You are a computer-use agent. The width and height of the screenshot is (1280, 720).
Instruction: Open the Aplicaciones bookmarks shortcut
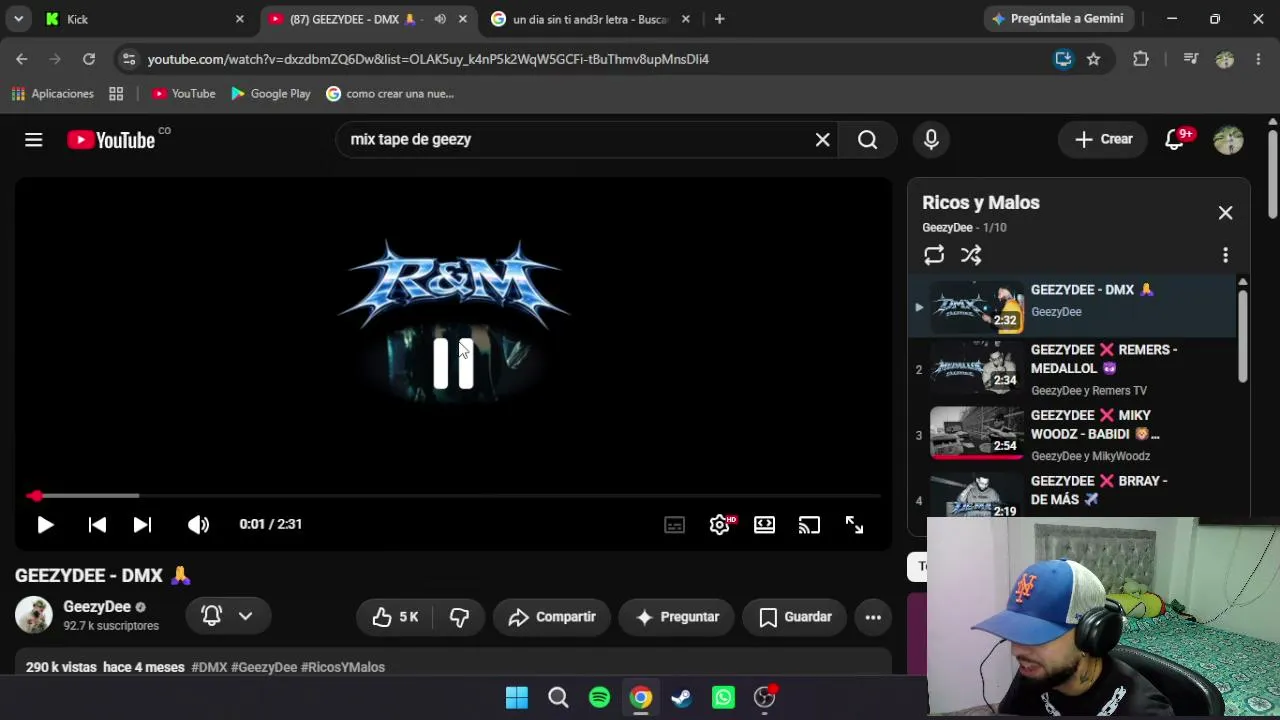coord(52,94)
